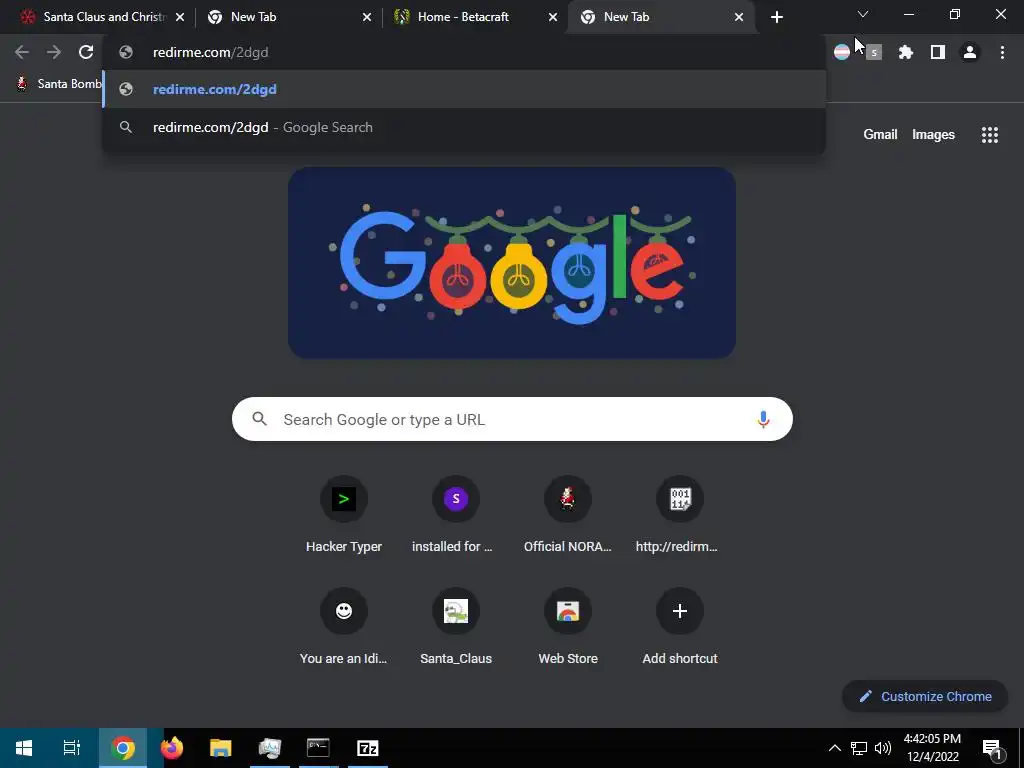Viewport: 1024px width, 768px height.
Task: Select the redirme.com/2dgd Google Search suggestion
Action: click(464, 127)
